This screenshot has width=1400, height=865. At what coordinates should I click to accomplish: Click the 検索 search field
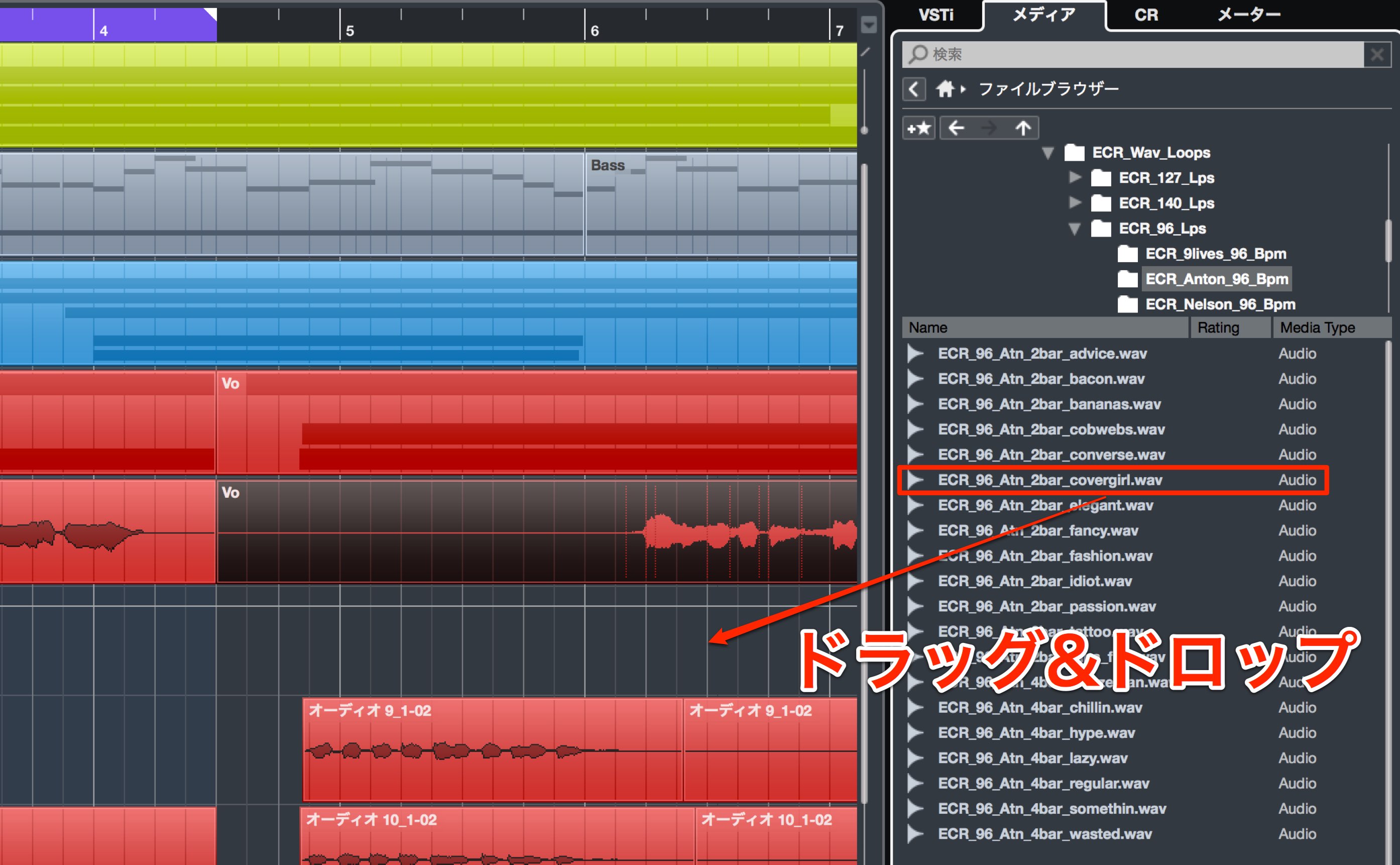pos(1132,54)
